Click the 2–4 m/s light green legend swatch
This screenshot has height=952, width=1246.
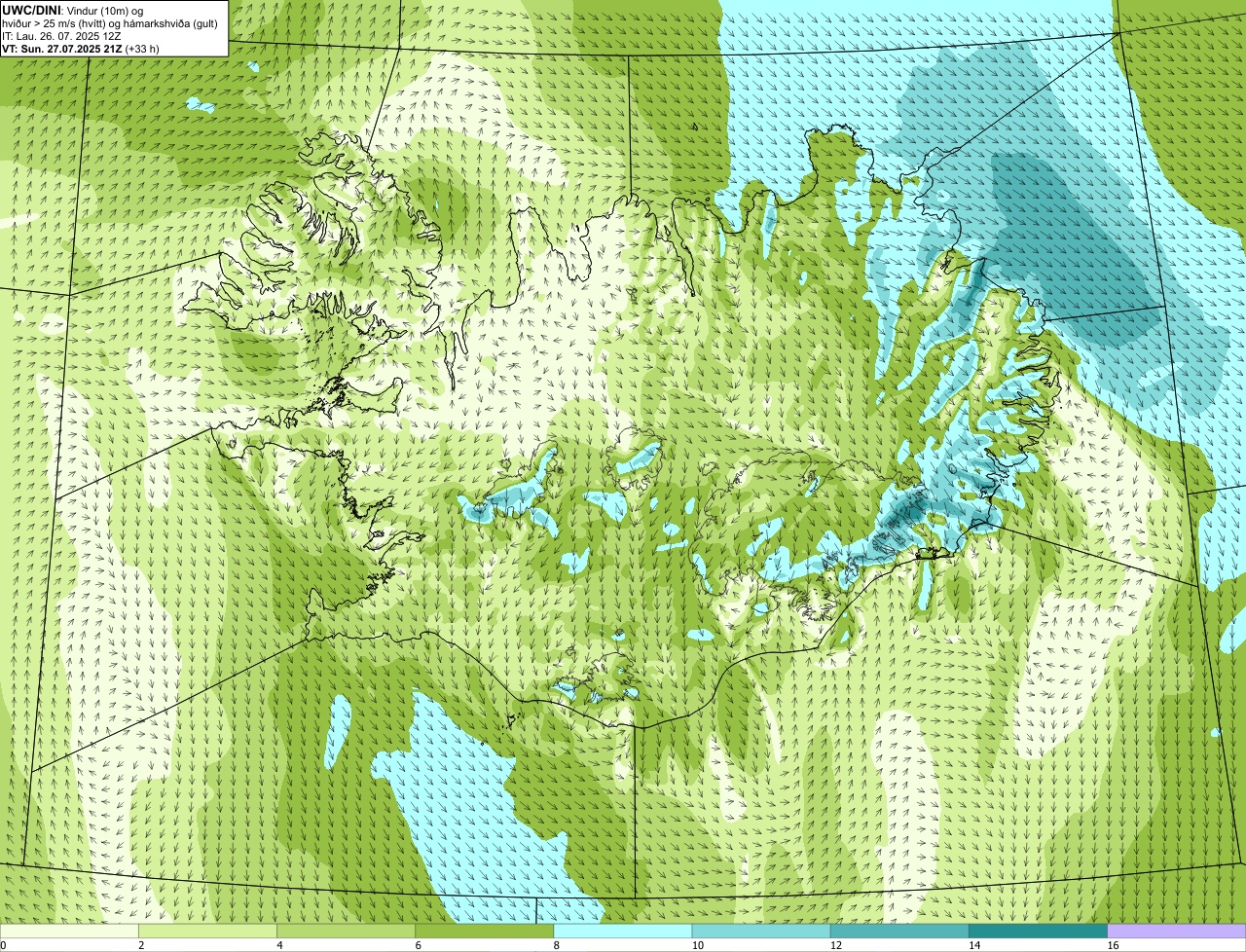pyautogui.click(x=207, y=932)
